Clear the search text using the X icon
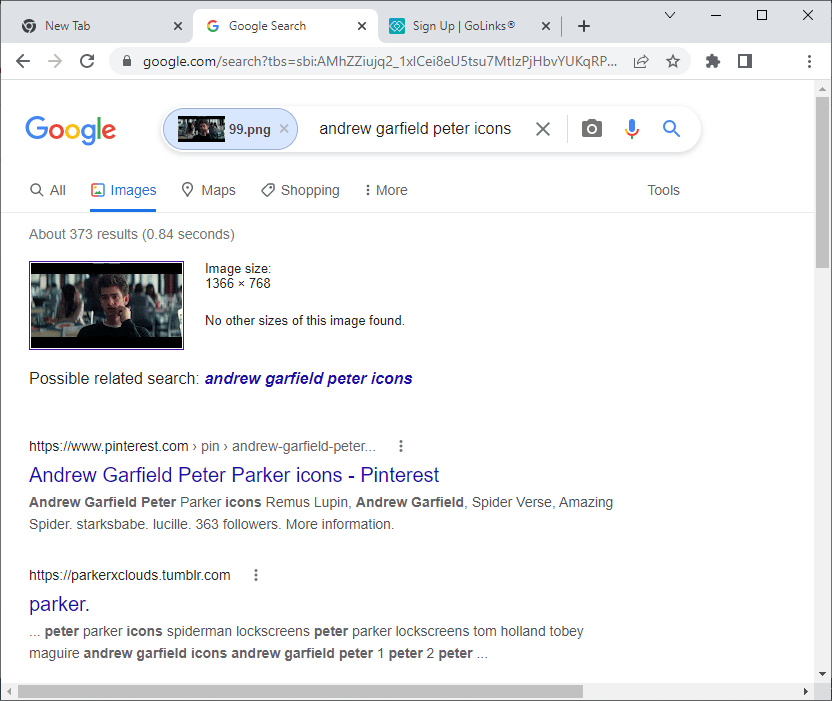The height and width of the screenshot is (701, 832). pyautogui.click(x=542, y=128)
